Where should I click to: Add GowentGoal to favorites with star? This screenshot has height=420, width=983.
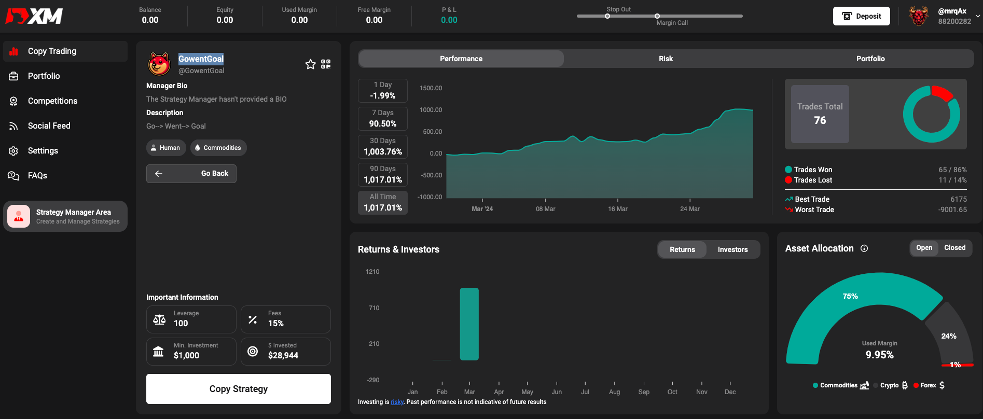click(310, 64)
